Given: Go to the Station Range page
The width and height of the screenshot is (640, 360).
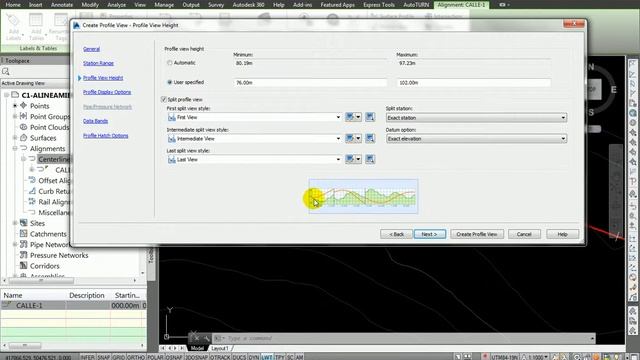Looking at the screenshot, I should (x=98, y=63).
